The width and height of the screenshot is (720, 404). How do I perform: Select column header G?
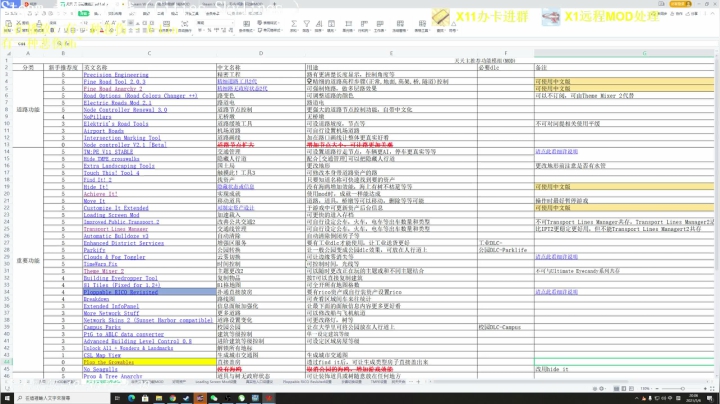(x=644, y=53)
